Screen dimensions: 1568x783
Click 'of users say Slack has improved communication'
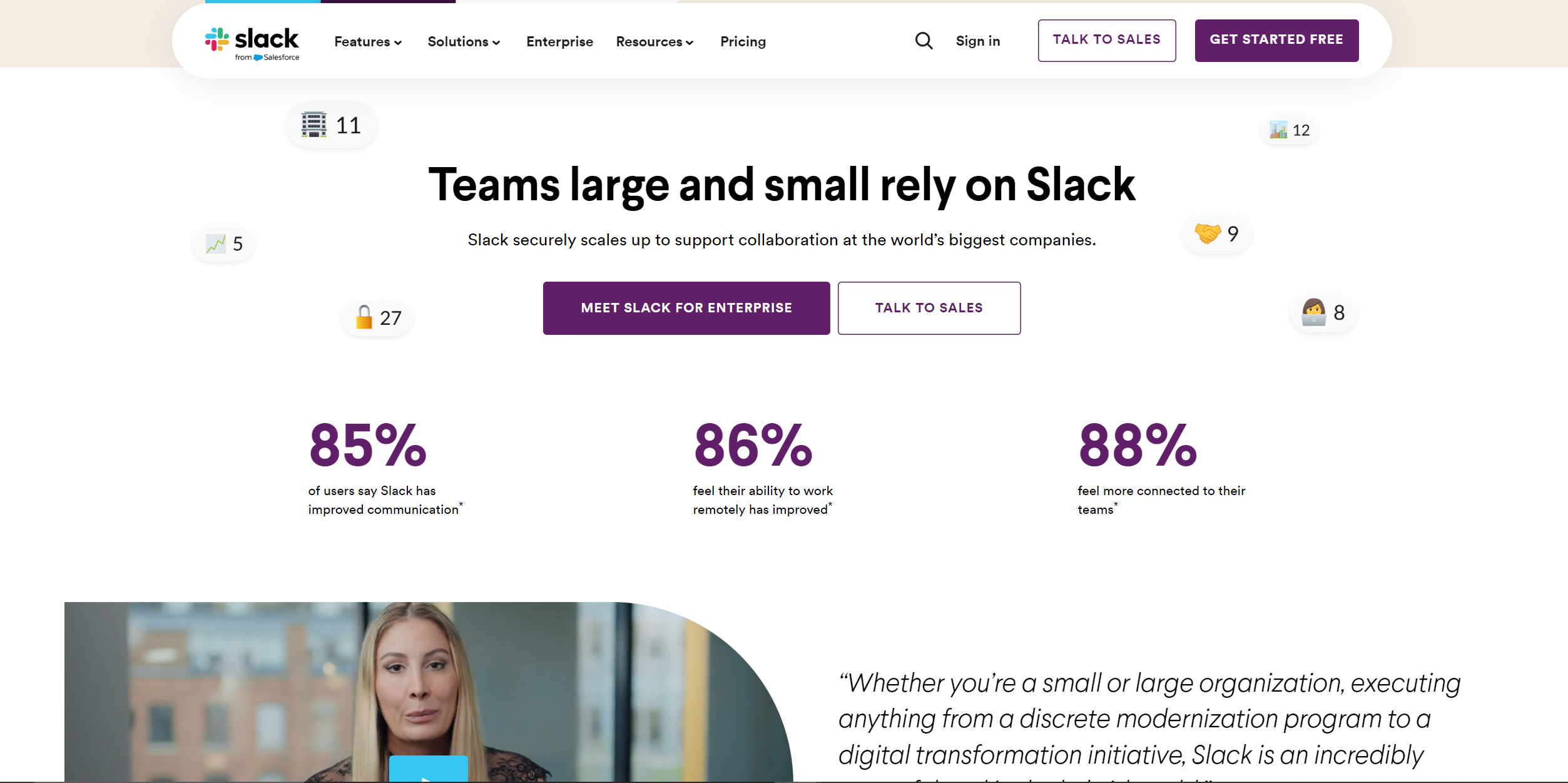click(385, 500)
